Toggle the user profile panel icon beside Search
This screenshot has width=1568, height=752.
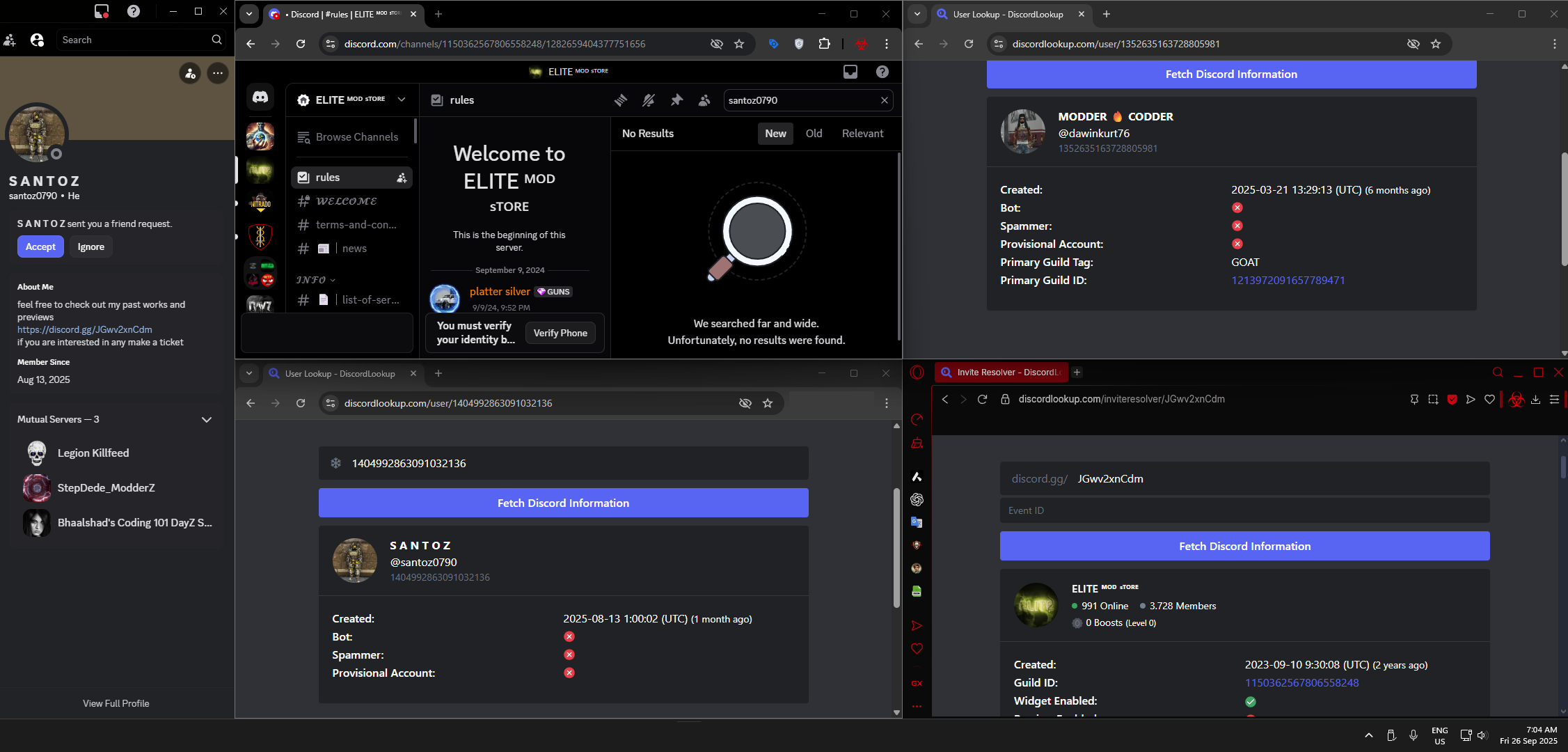(x=38, y=40)
